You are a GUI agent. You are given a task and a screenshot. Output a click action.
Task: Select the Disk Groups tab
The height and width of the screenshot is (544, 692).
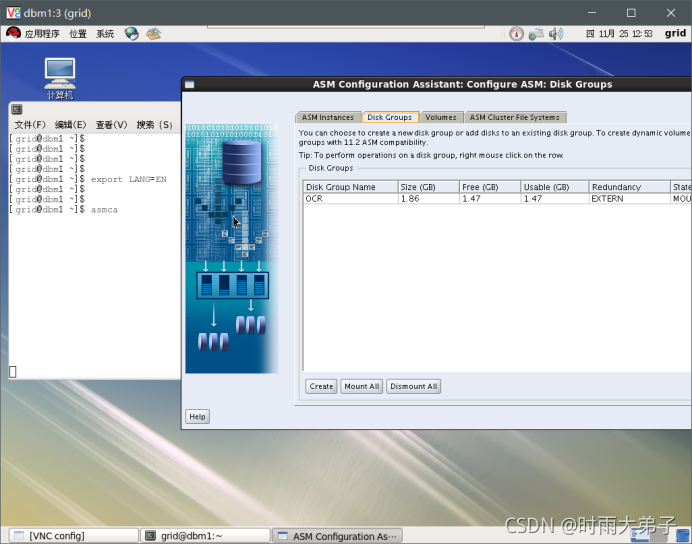pos(390,117)
